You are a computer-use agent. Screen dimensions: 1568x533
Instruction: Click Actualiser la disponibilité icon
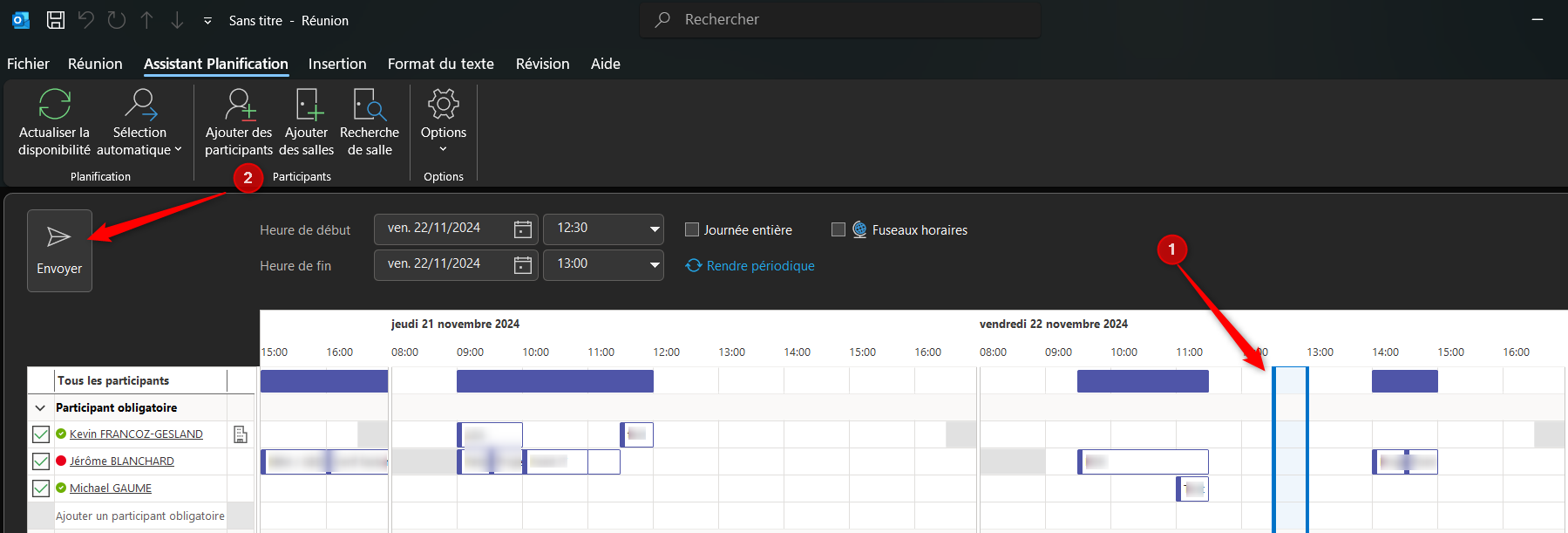point(54,105)
